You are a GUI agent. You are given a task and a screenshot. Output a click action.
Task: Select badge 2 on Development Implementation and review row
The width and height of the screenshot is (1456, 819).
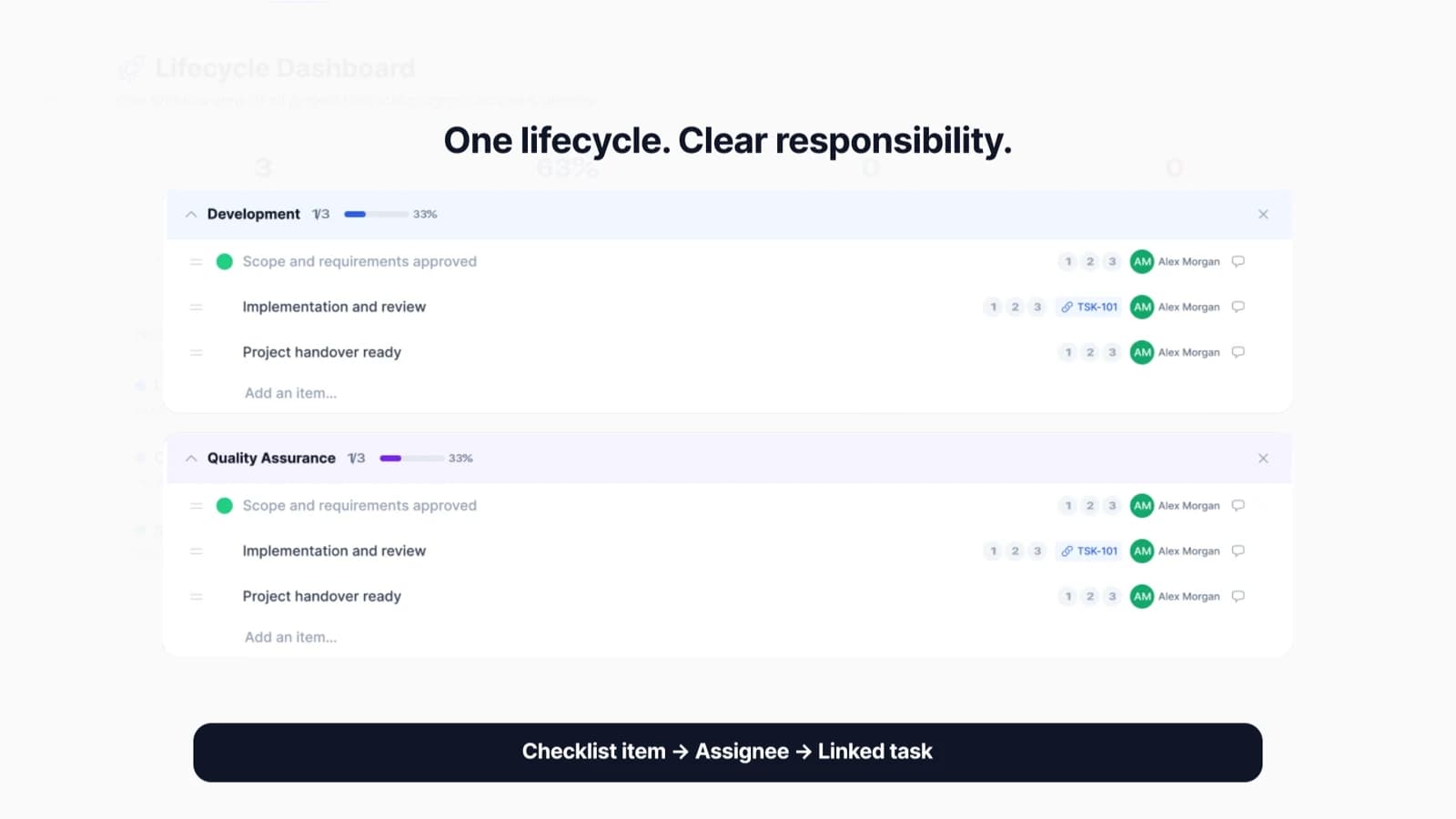[x=1016, y=308]
